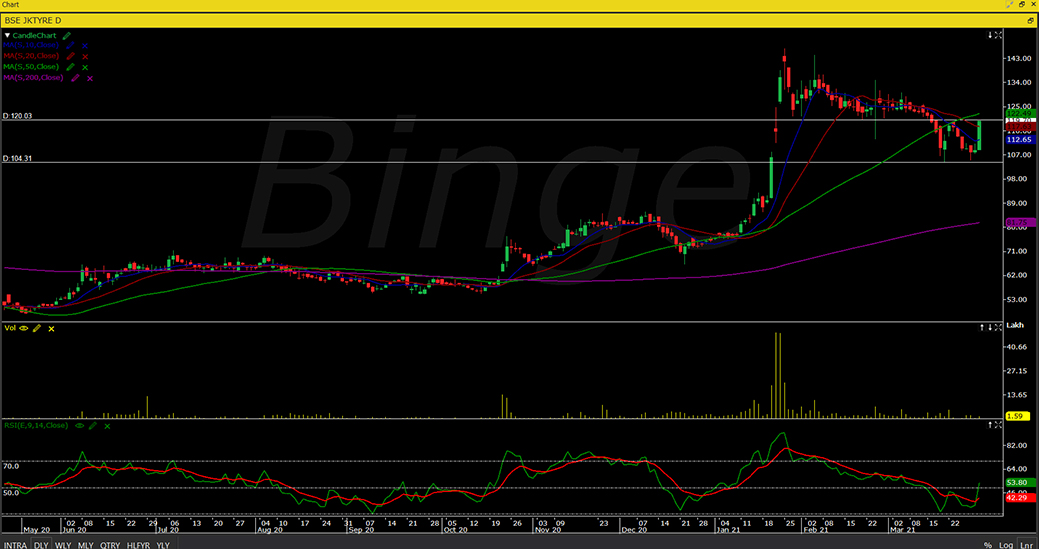Screen dimensions: 1039x549
Task: Switch to QTRY quarterly timeframe tab
Action: point(109,544)
